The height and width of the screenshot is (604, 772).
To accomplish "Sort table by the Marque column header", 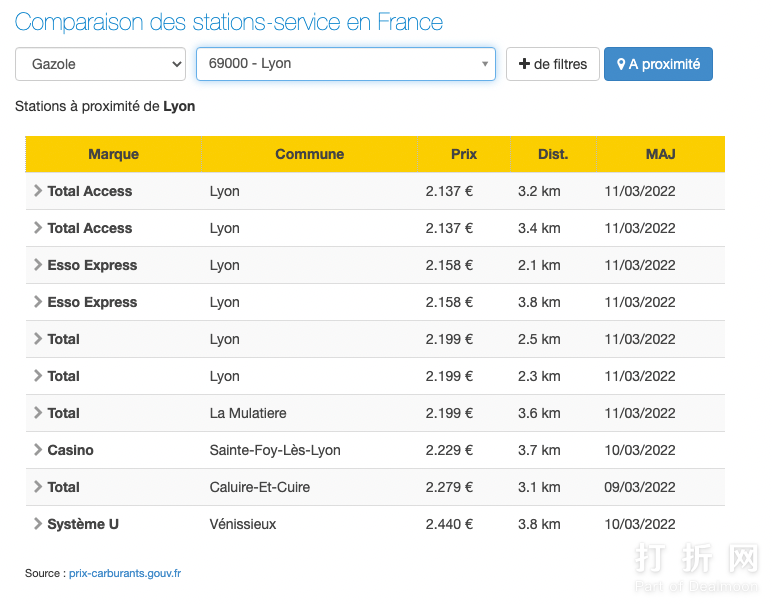I will pyautogui.click(x=113, y=154).
